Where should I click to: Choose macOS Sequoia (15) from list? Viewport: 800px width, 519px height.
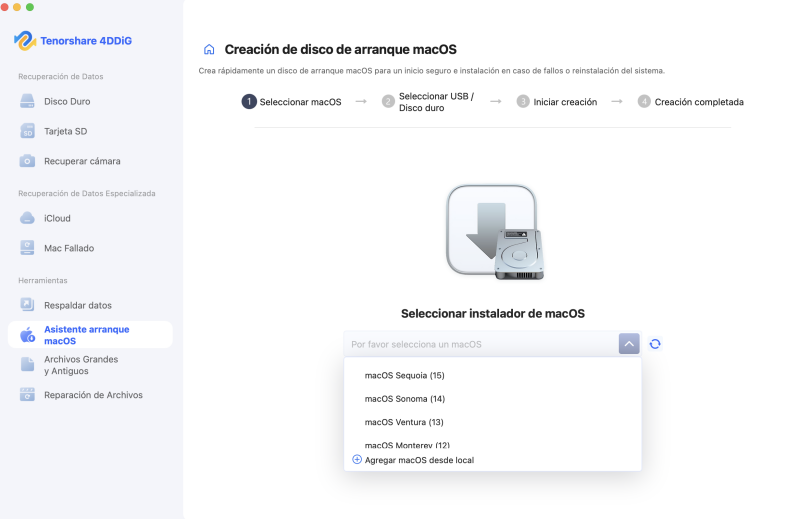(404, 376)
